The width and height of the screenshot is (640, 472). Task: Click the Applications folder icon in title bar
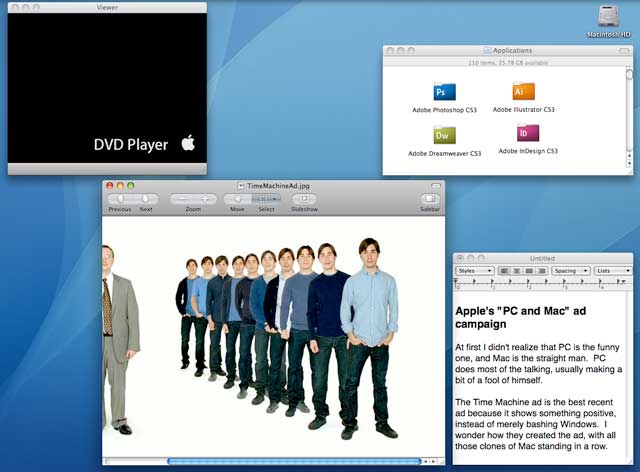[x=487, y=51]
